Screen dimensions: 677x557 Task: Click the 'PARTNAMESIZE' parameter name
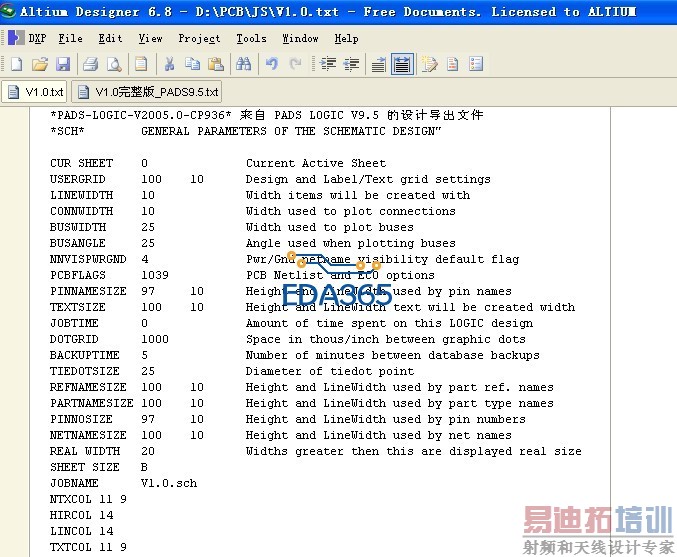coord(92,403)
